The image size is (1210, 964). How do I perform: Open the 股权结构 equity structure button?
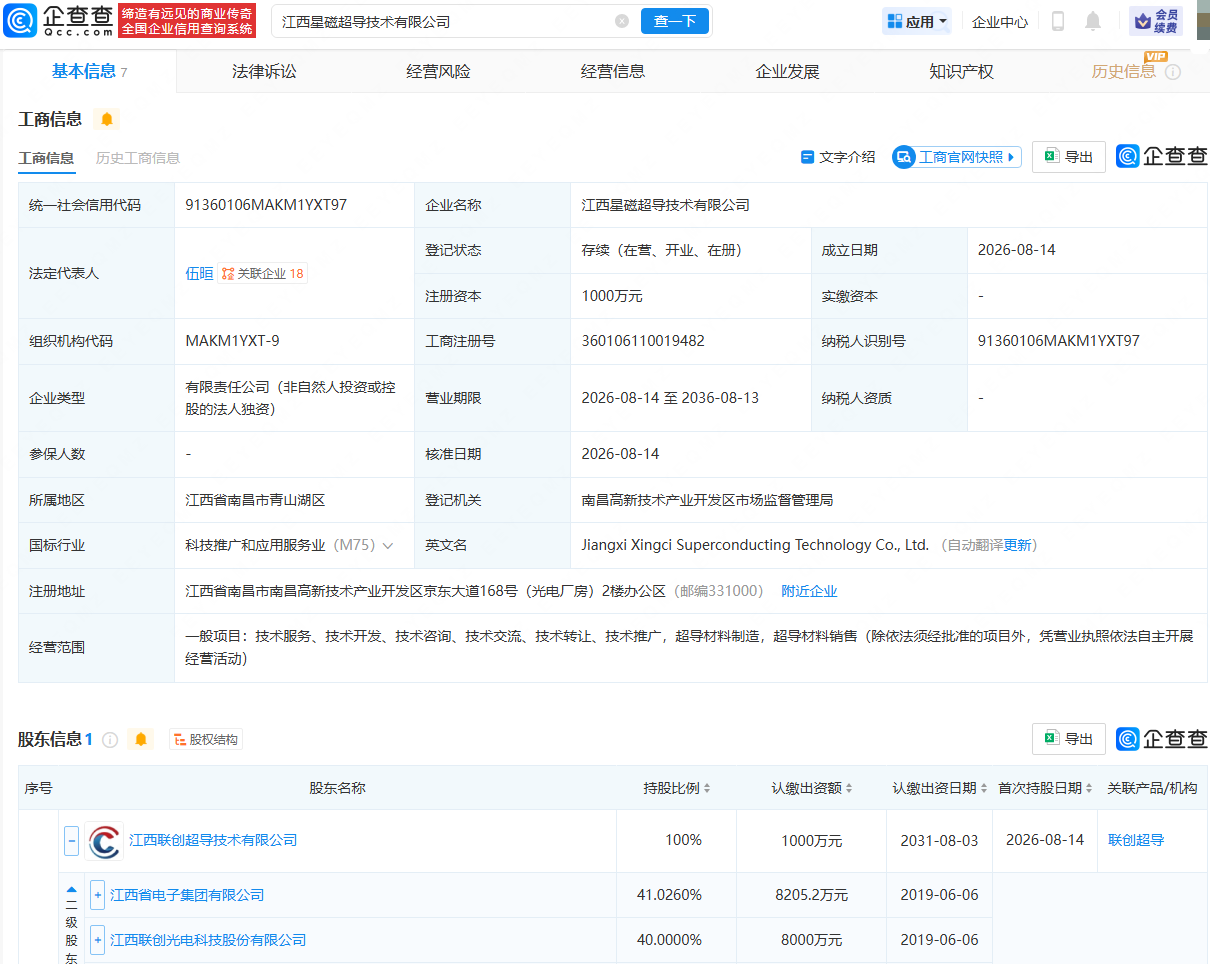[206, 740]
